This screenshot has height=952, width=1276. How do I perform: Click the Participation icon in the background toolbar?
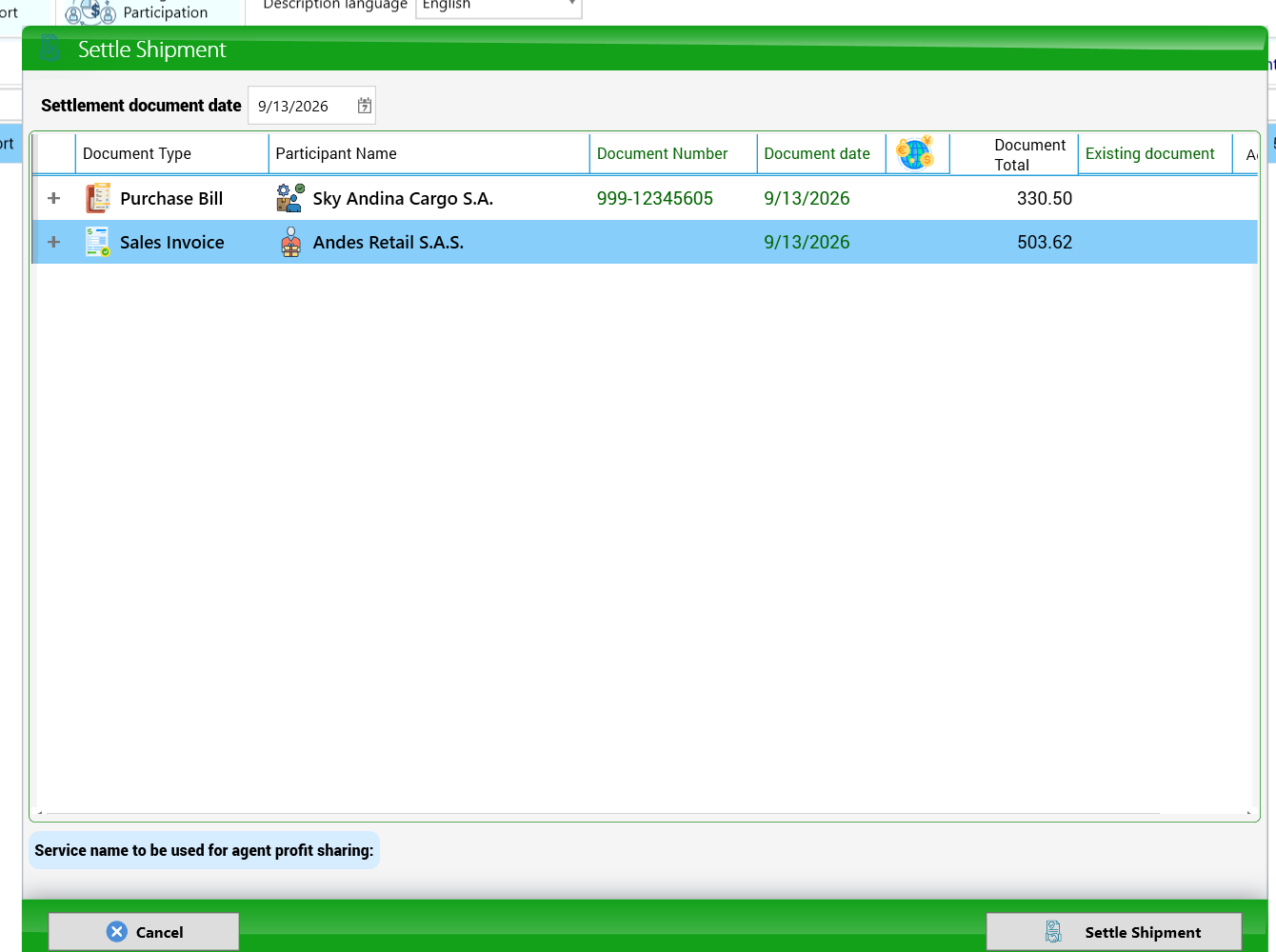tap(90, 12)
